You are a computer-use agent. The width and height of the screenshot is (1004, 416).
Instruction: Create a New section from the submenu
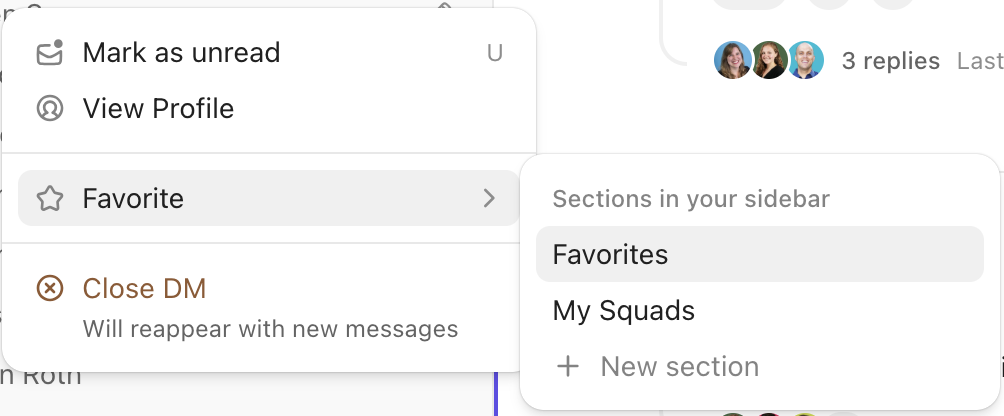pos(679,366)
